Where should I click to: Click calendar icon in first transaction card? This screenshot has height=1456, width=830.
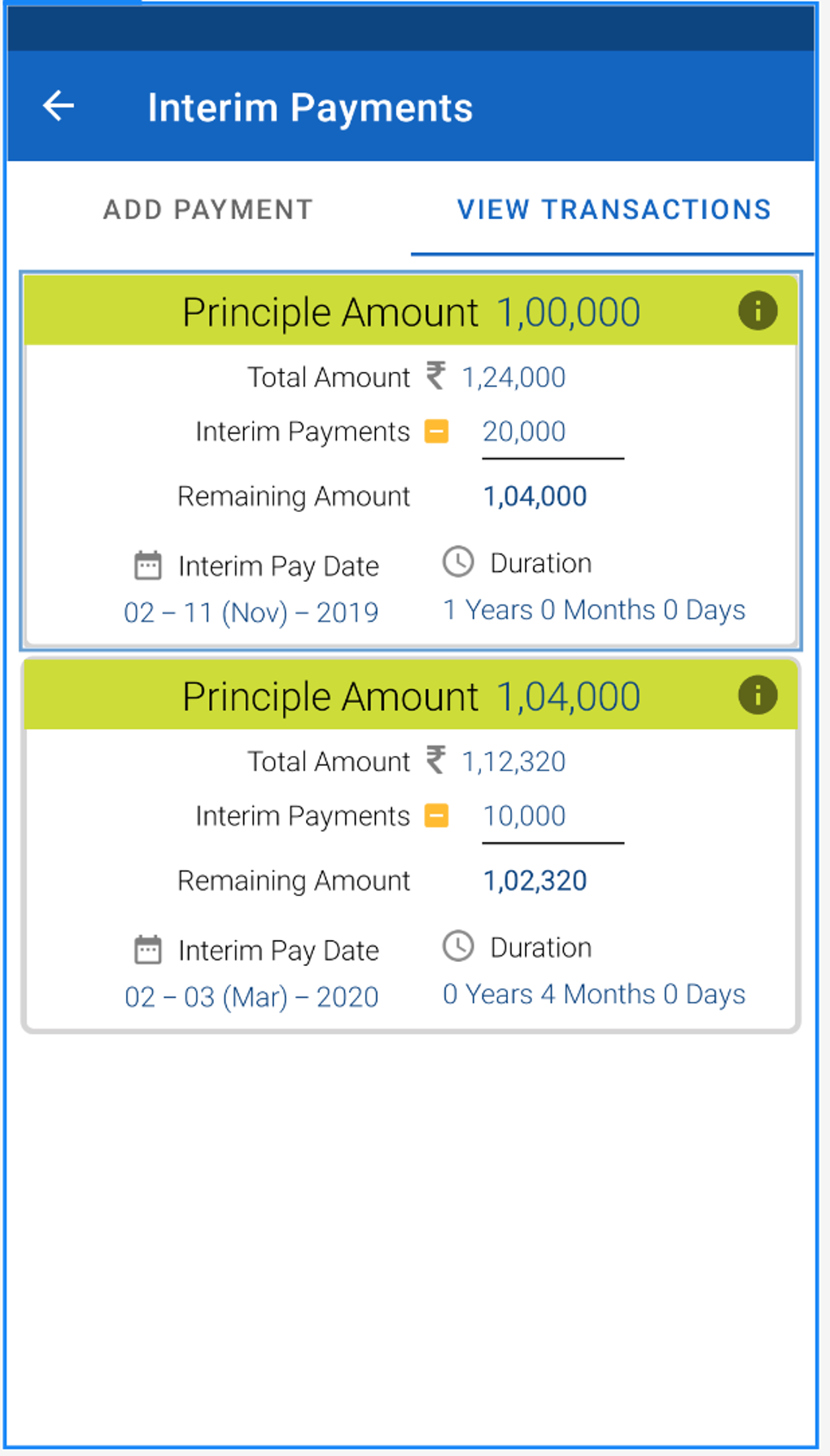tap(147, 565)
